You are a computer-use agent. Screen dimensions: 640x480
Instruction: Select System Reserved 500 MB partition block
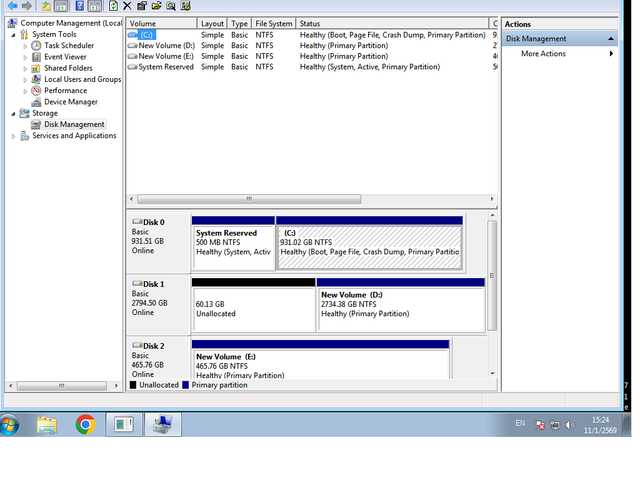pyautogui.click(x=233, y=243)
